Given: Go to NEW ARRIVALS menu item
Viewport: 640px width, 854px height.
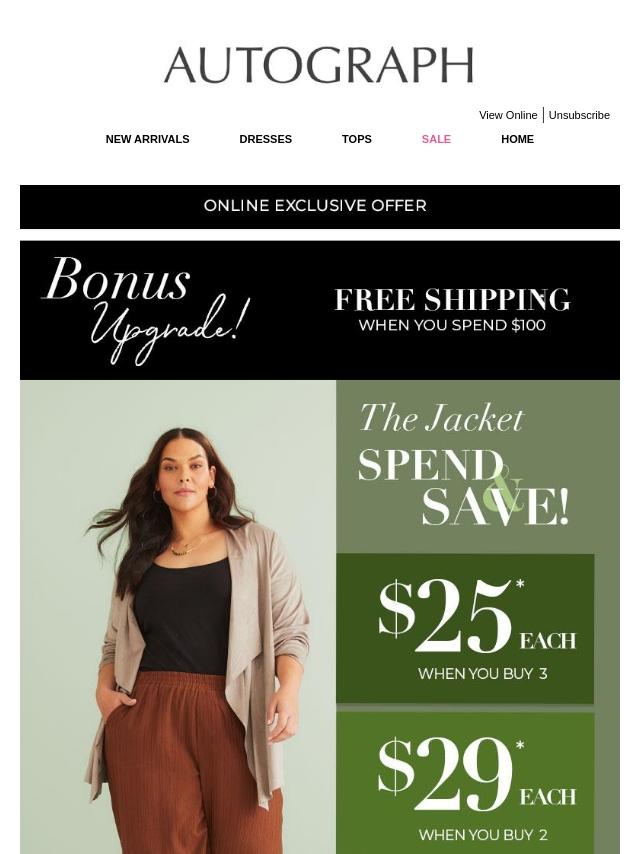Looking at the screenshot, I should tap(148, 139).
